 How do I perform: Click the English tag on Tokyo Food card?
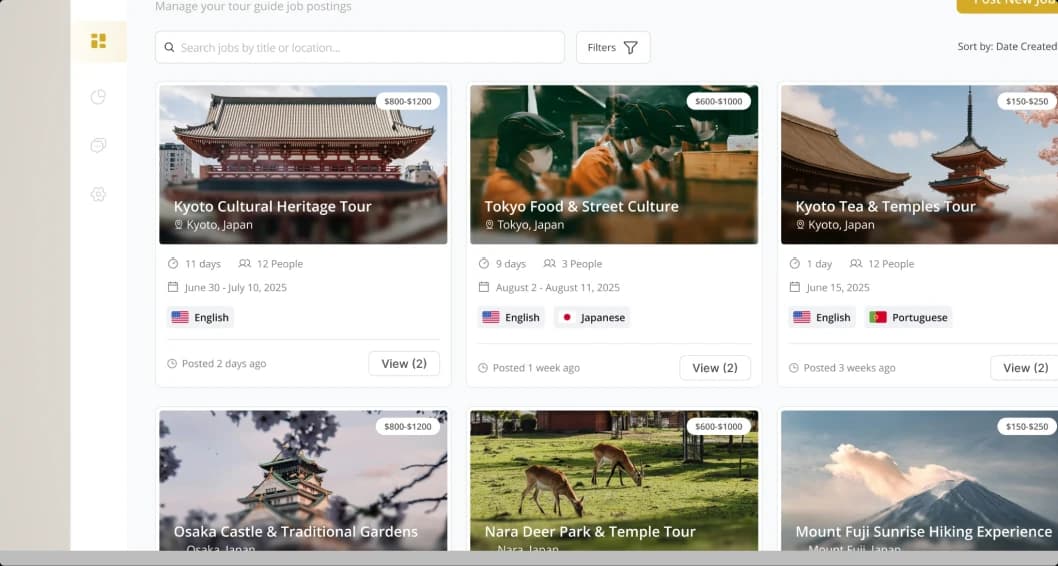(x=511, y=317)
